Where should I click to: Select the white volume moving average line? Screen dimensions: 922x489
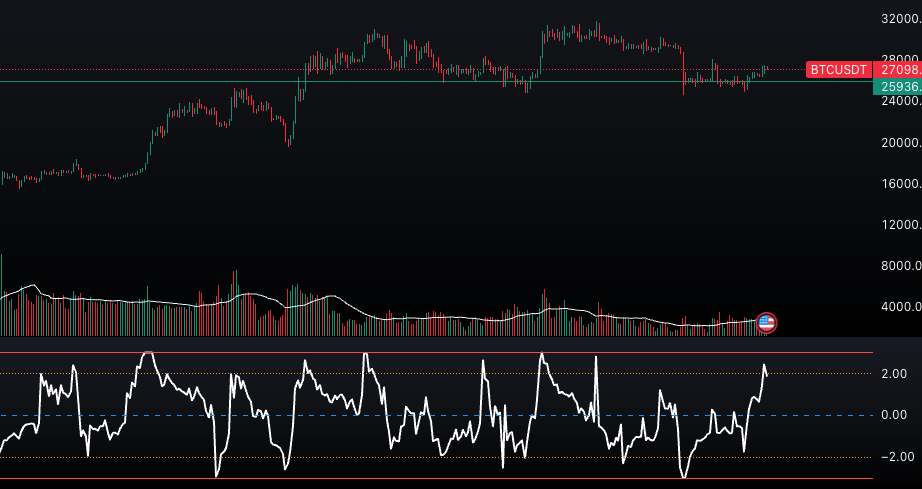(x=400, y=319)
